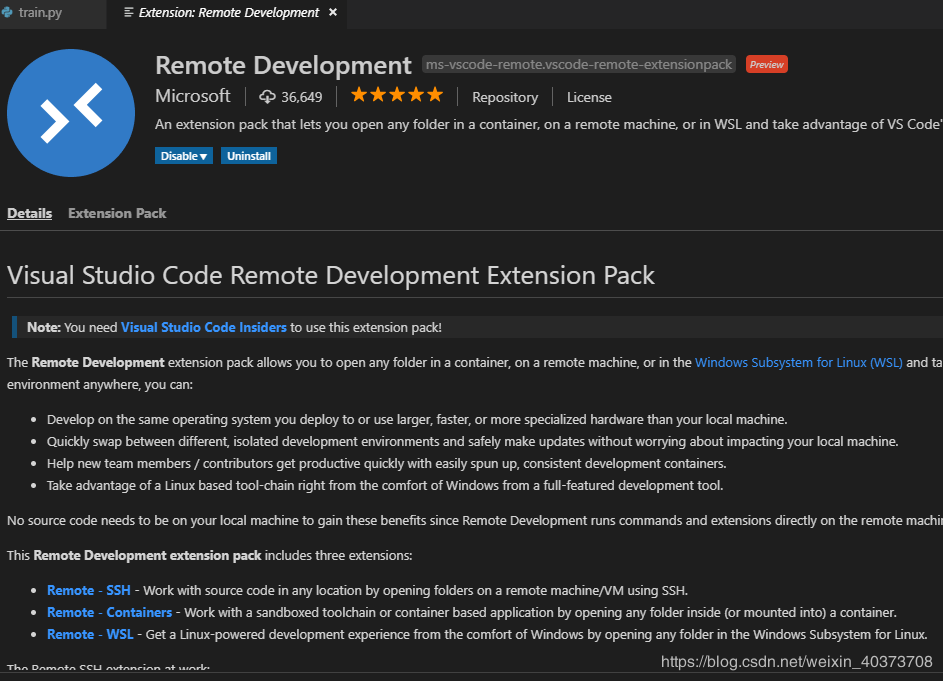This screenshot has height=681, width=943.
Task: Click the 'Develop on the same operating system' bullet
Action: tap(417, 419)
